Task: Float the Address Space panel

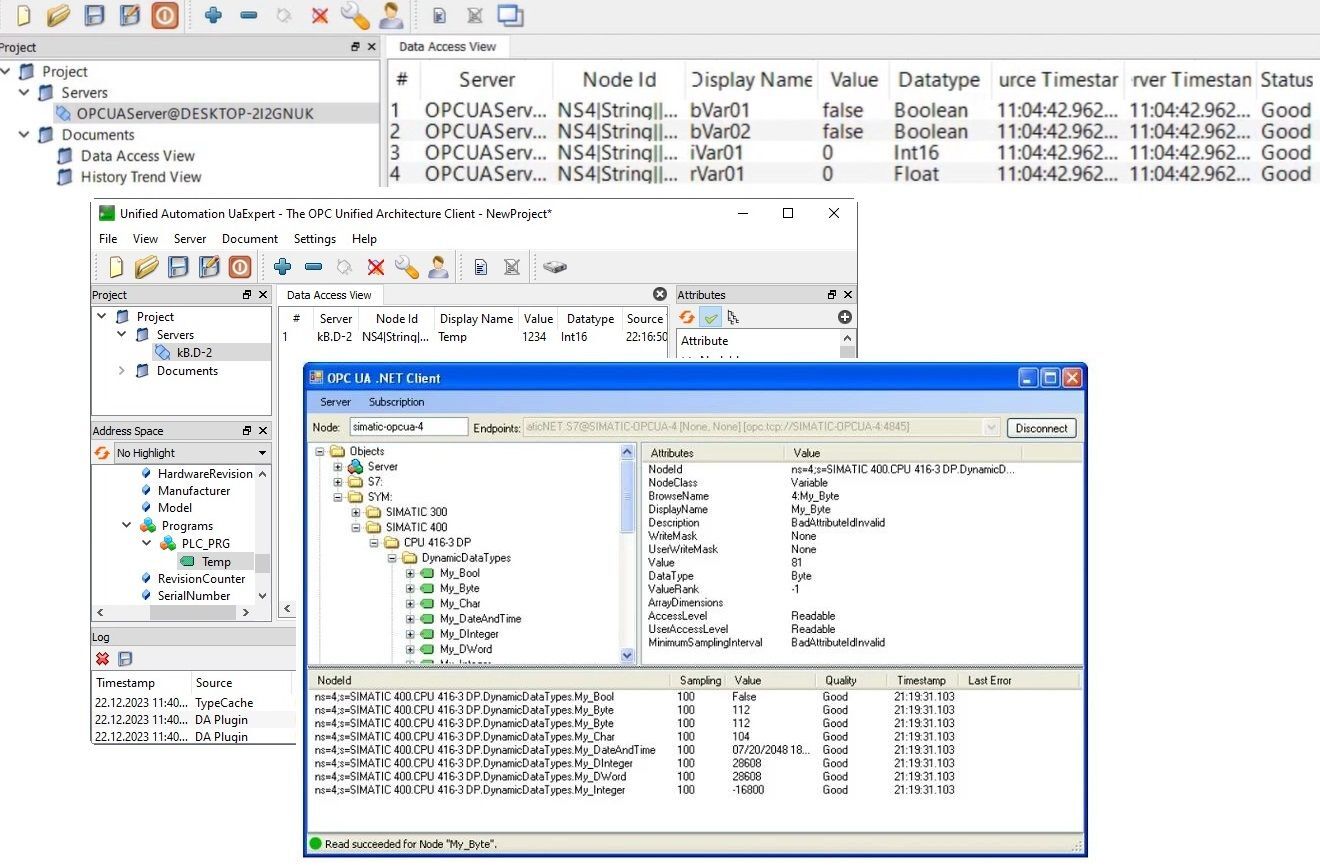Action: pyautogui.click(x=247, y=431)
